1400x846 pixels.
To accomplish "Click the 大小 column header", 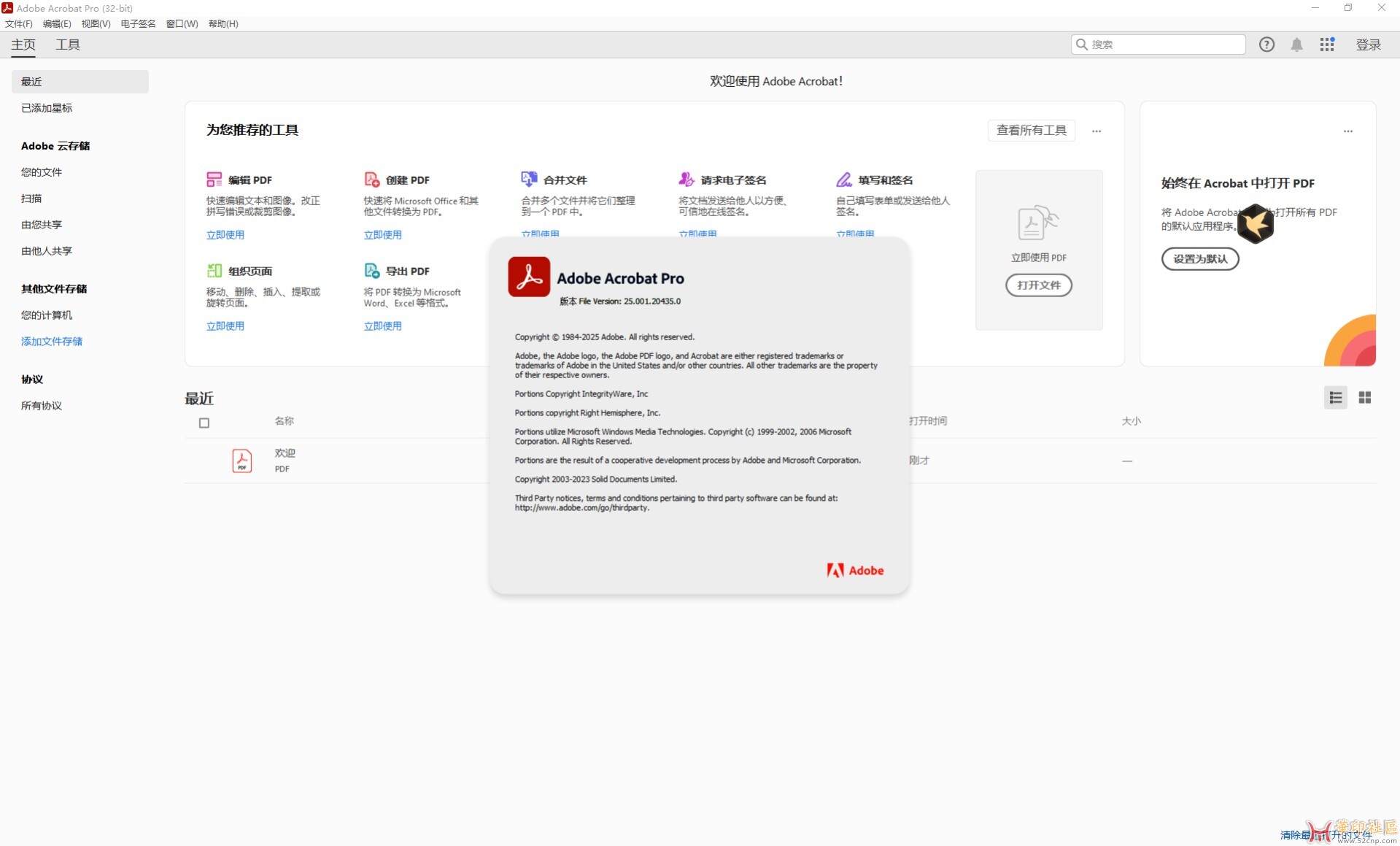I will 1132,421.
